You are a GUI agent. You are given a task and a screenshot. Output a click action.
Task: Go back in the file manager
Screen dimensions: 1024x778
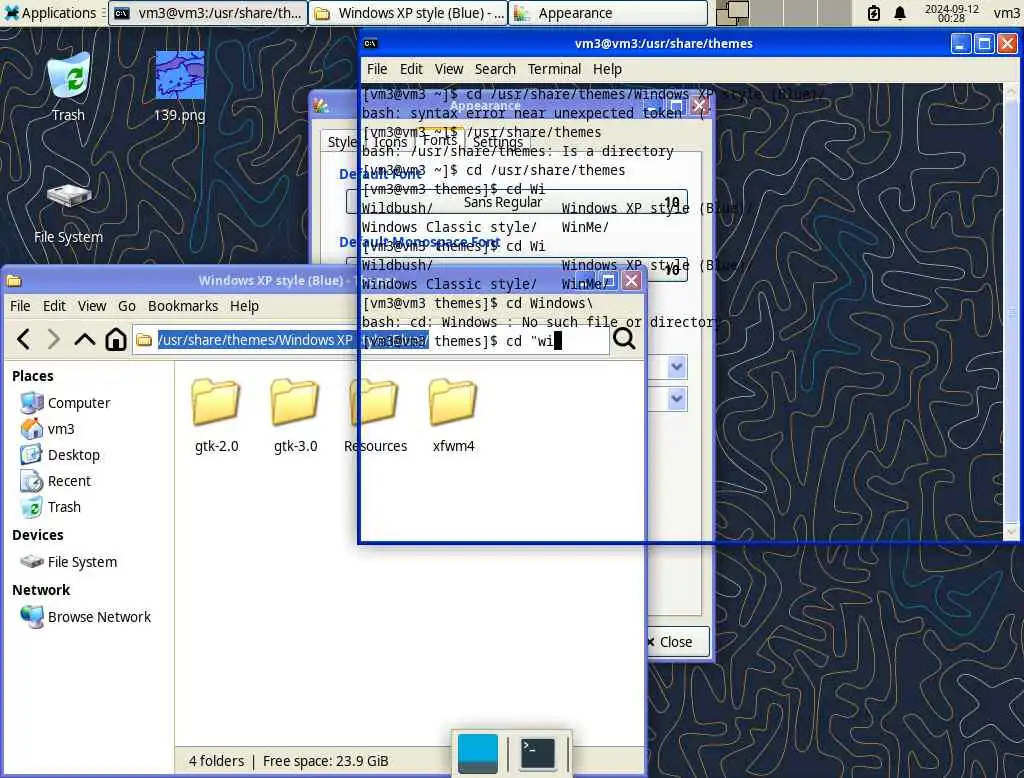[24, 339]
